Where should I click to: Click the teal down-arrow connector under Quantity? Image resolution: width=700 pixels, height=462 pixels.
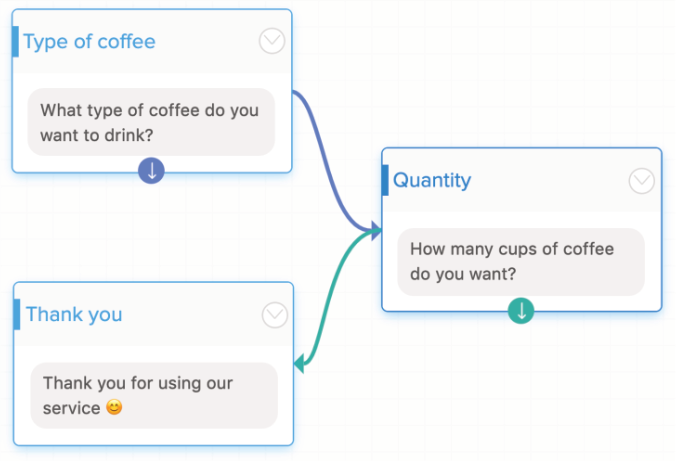521,311
